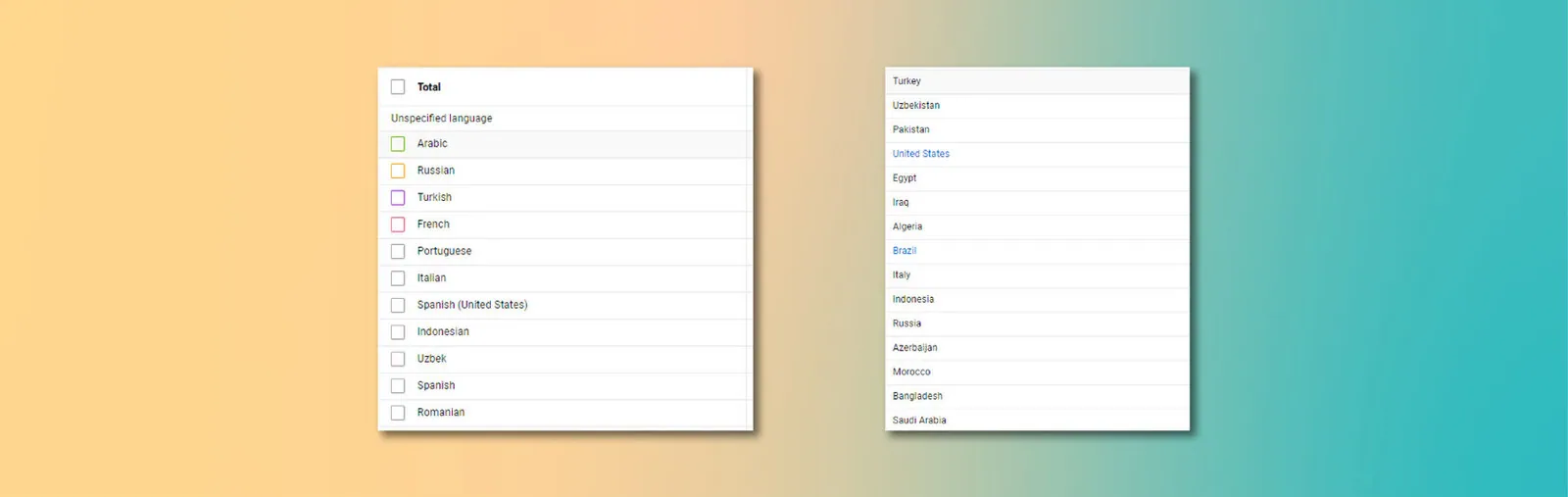Select the Bangladesh row

click(x=1037, y=396)
